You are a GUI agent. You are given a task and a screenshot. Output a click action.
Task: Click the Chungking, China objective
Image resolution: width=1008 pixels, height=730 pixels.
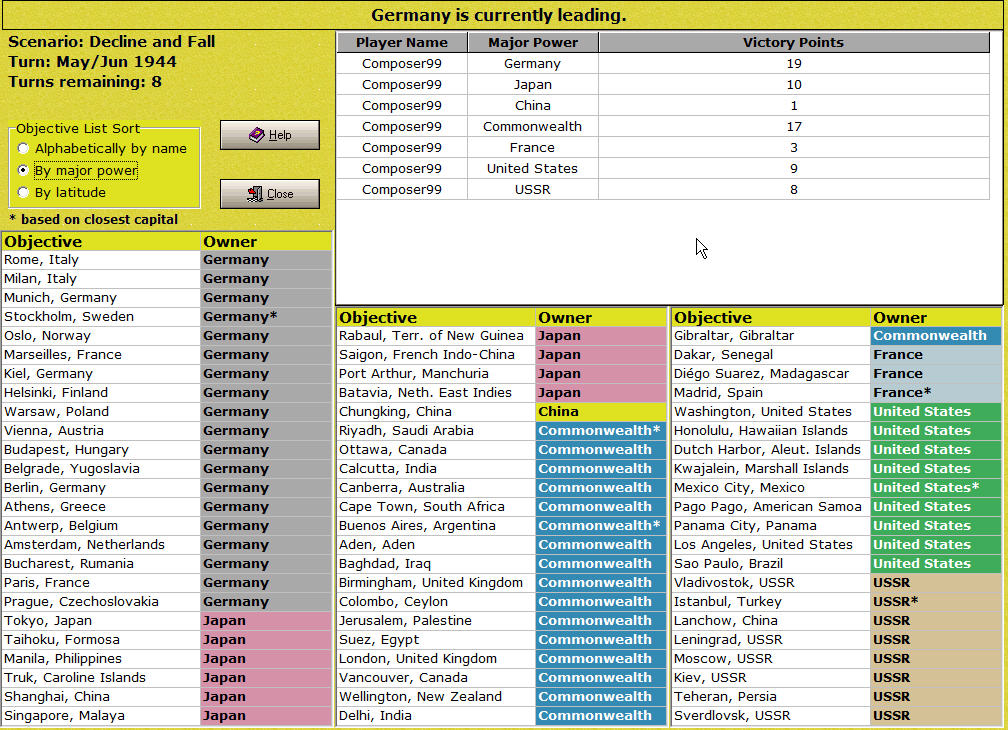(x=436, y=412)
